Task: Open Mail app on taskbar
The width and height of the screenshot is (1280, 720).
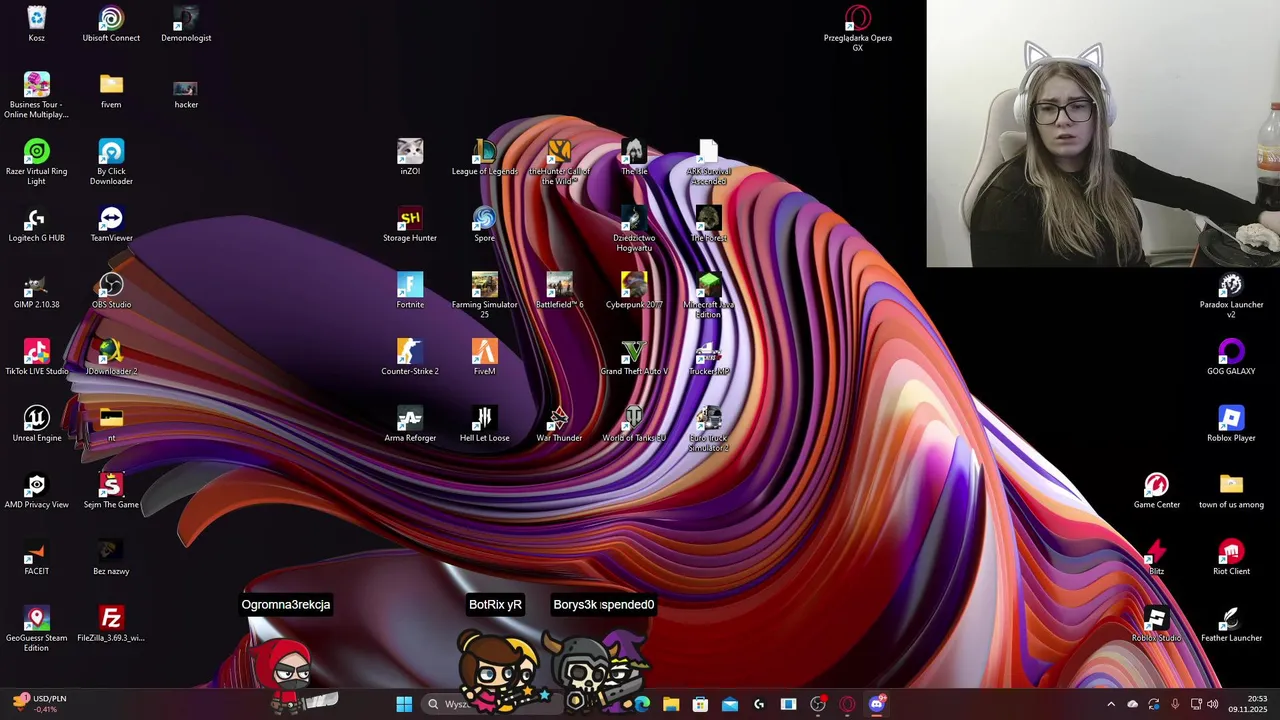Action: [x=730, y=704]
